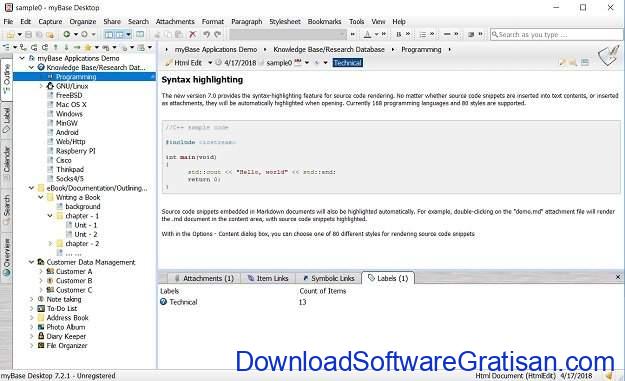The height and width of the screenshot is (381, 625).
Task: Click the yellow star bookmark icon
Action: 88,47
